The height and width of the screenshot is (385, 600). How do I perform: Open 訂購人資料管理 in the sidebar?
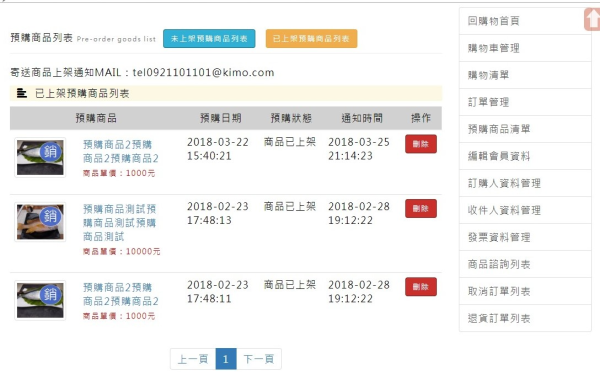pos(525,183)
